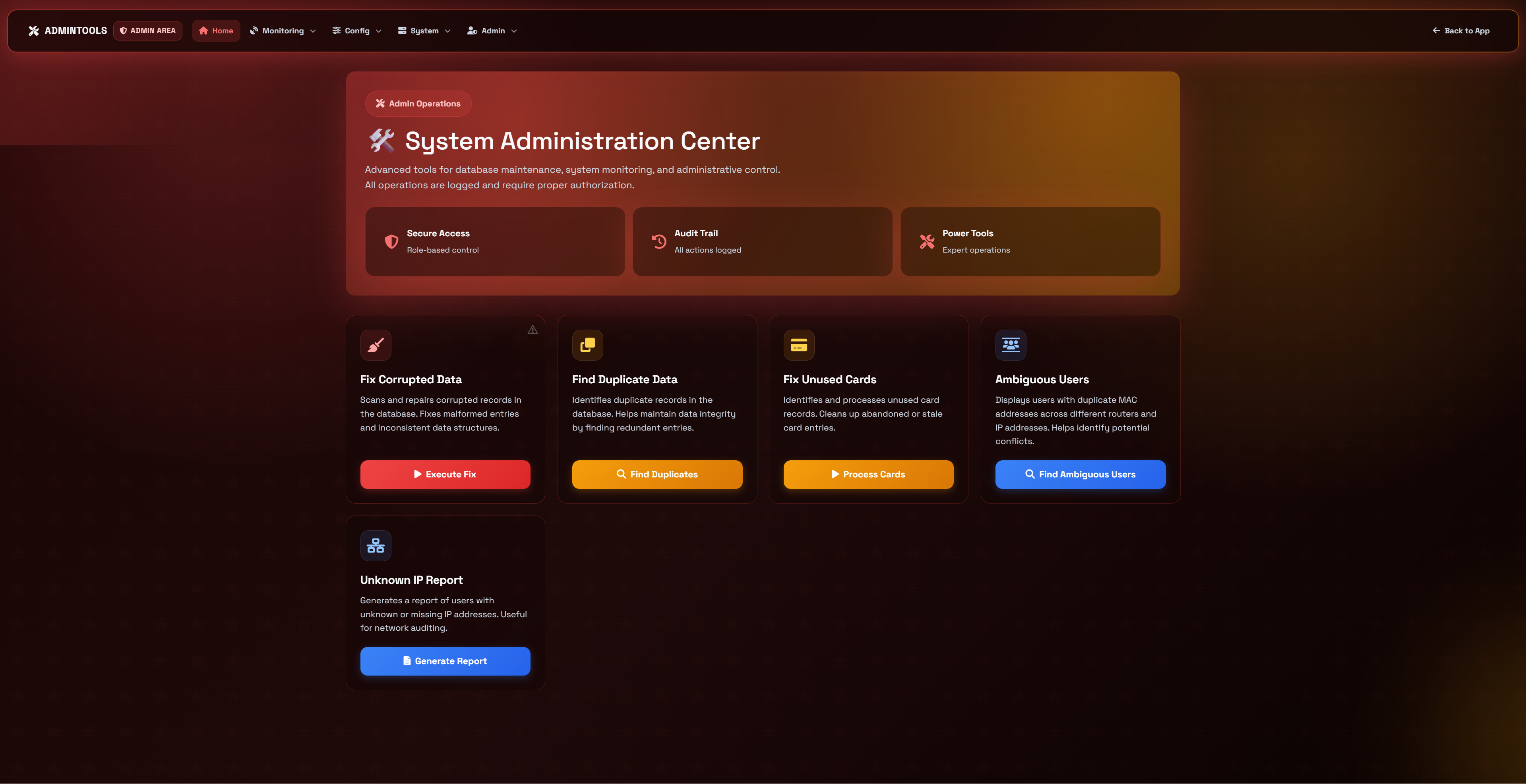
Task: Select Home in the navigation bar
Action: pos(216,30)
